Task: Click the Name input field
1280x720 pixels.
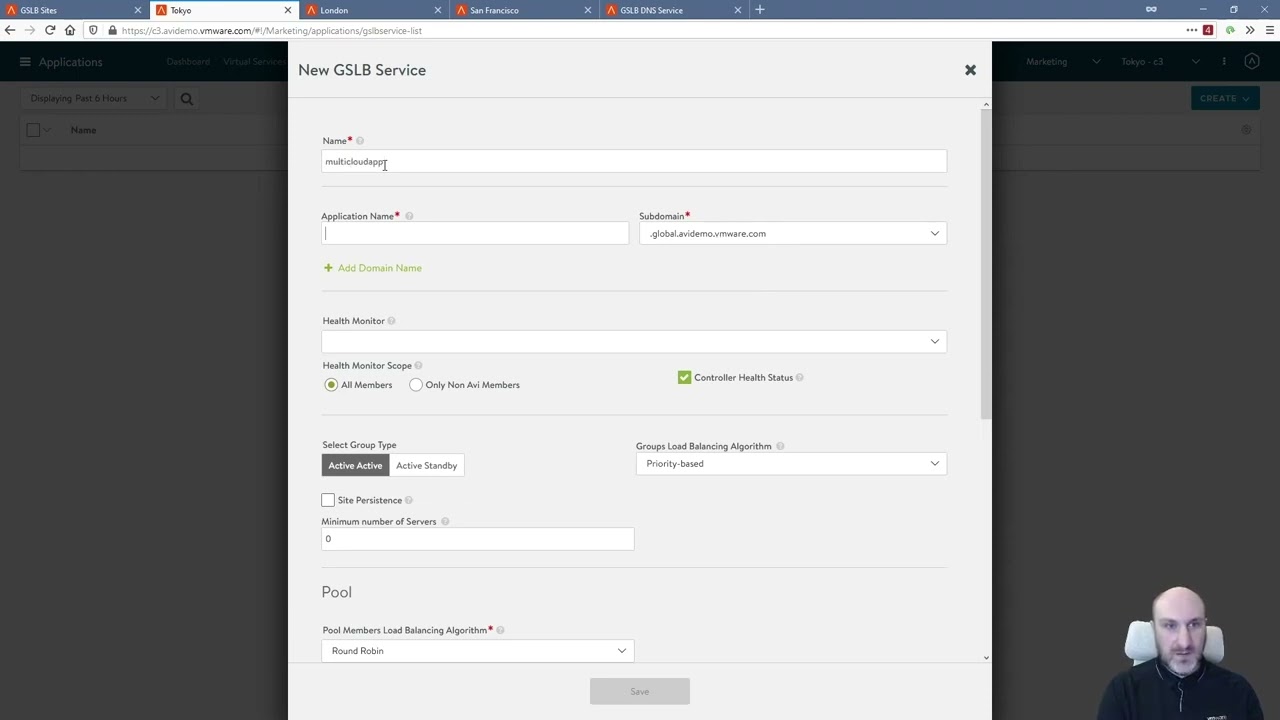Action: click(634, 162)
